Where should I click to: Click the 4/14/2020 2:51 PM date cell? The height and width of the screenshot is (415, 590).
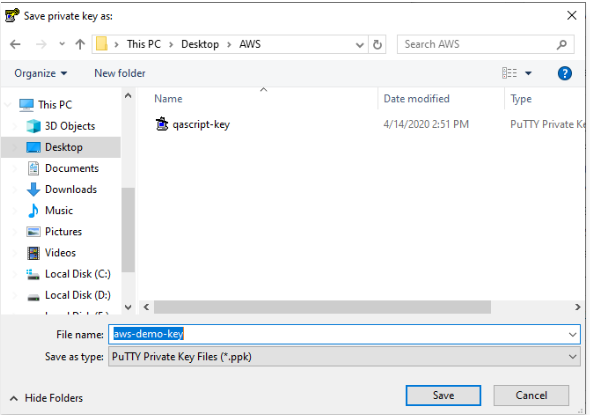[x=426, y=125]
